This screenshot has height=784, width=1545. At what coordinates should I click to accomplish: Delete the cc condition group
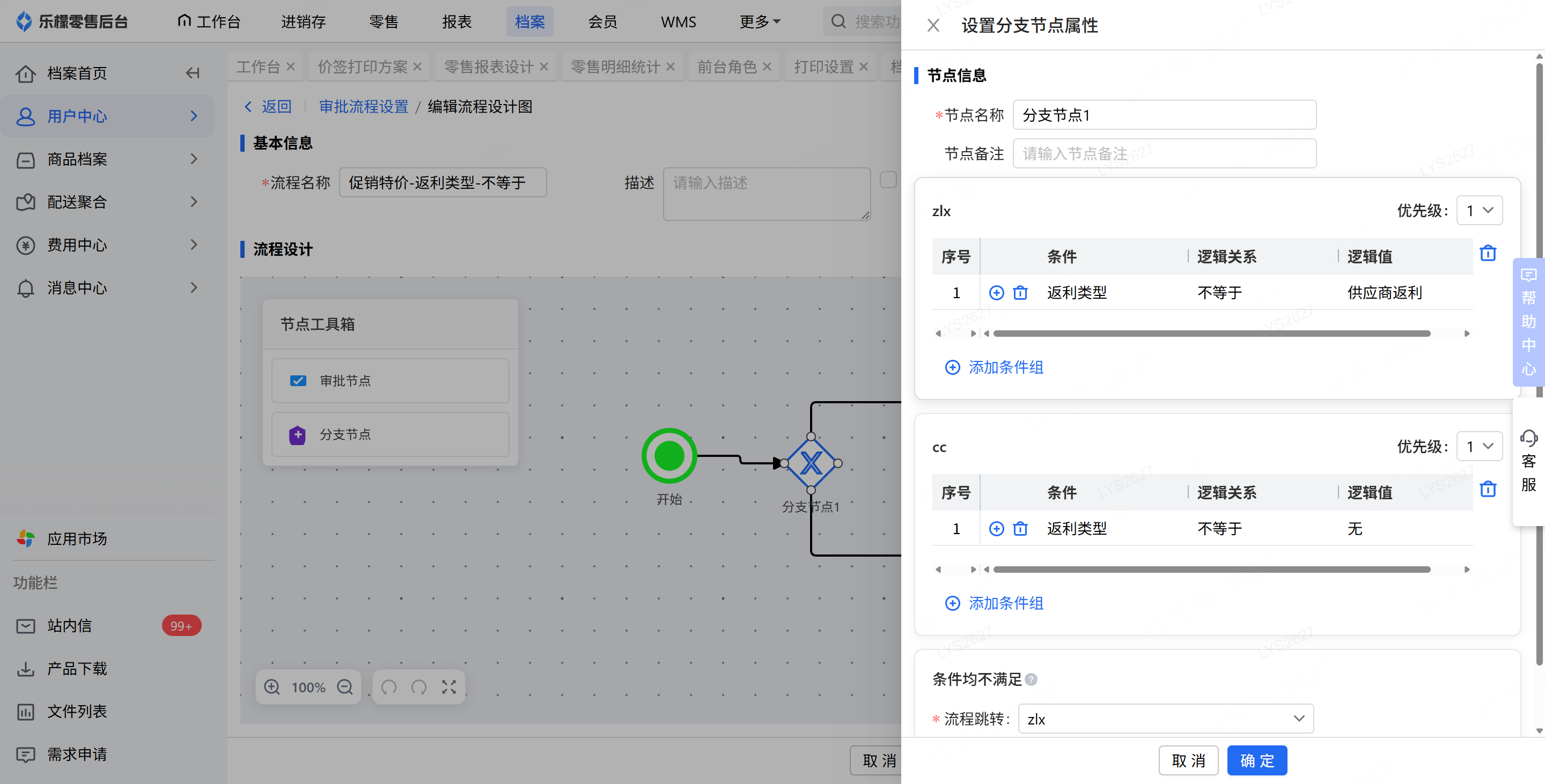click(x=1488, y=489)
